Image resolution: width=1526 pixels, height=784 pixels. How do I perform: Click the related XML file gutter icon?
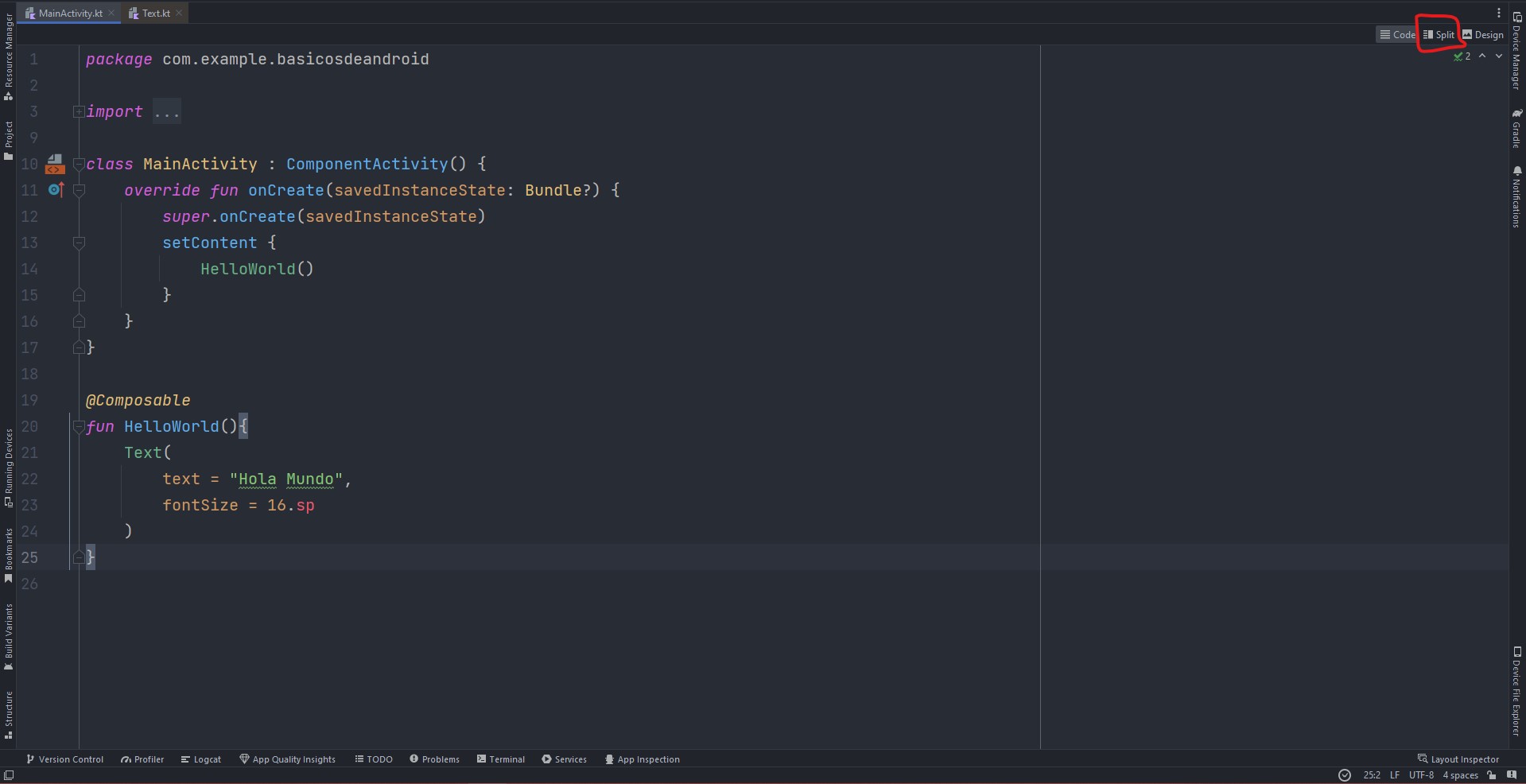(x=54, y=164)
